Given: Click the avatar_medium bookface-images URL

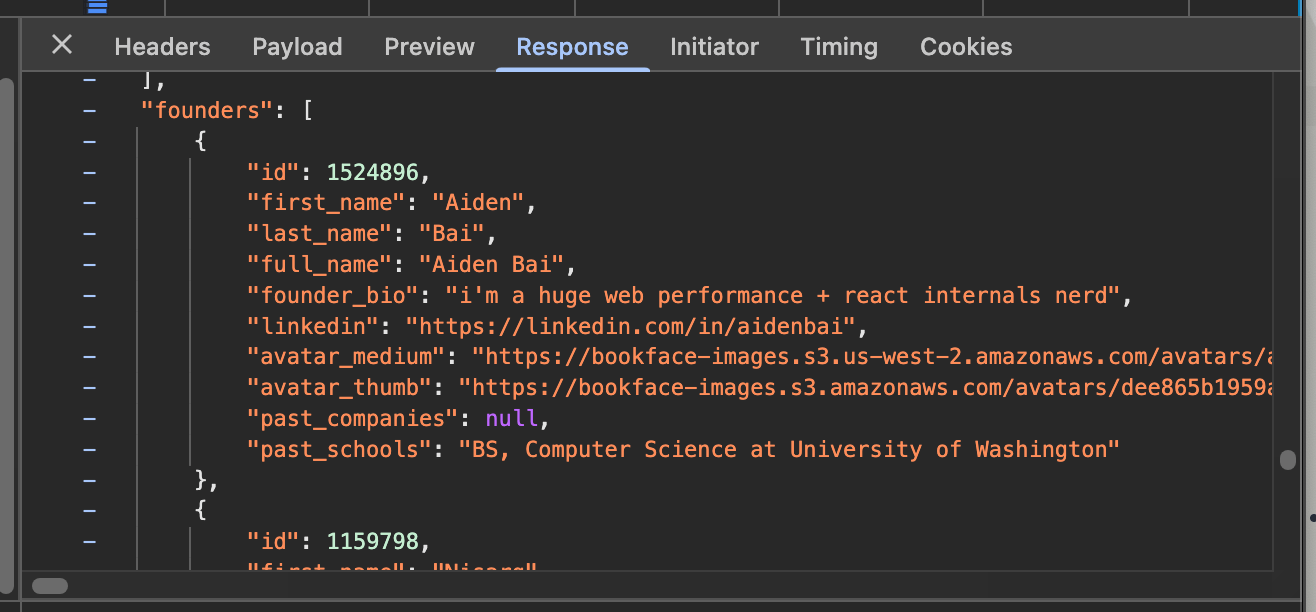Looking at the screenshot, I should (872, 357).
